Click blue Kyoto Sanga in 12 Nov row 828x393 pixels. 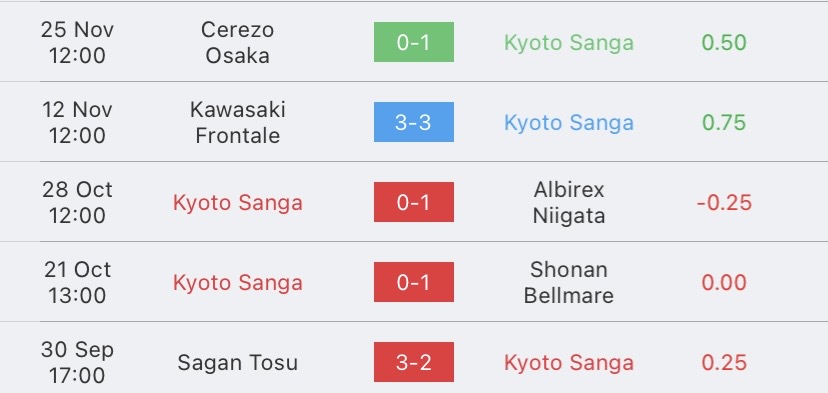[569, 123]
